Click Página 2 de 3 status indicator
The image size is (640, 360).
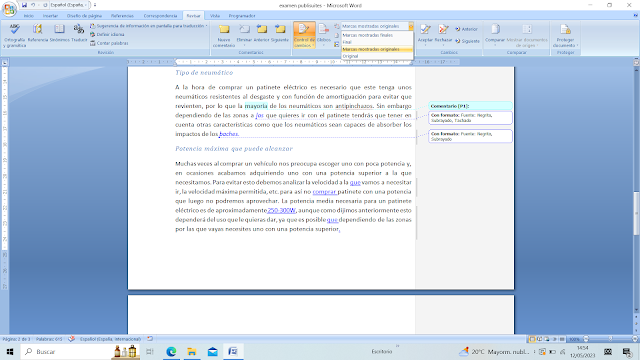pos(16,339)
